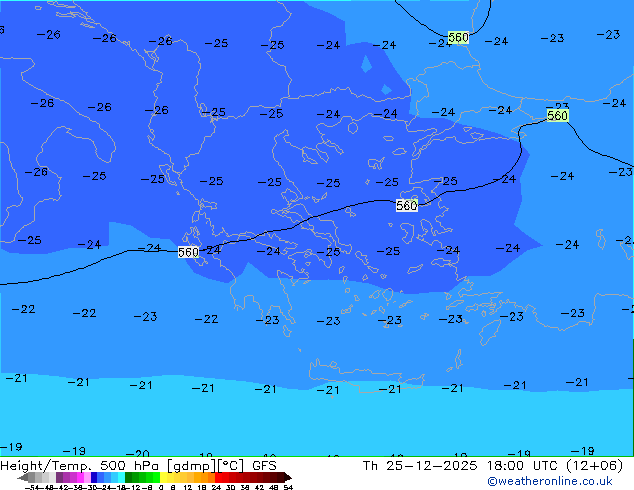The height and width of the screenshot is (490, 634).
Task: Click the '-20' temperature value at the bottom
Action: click(x=138, y=453)
